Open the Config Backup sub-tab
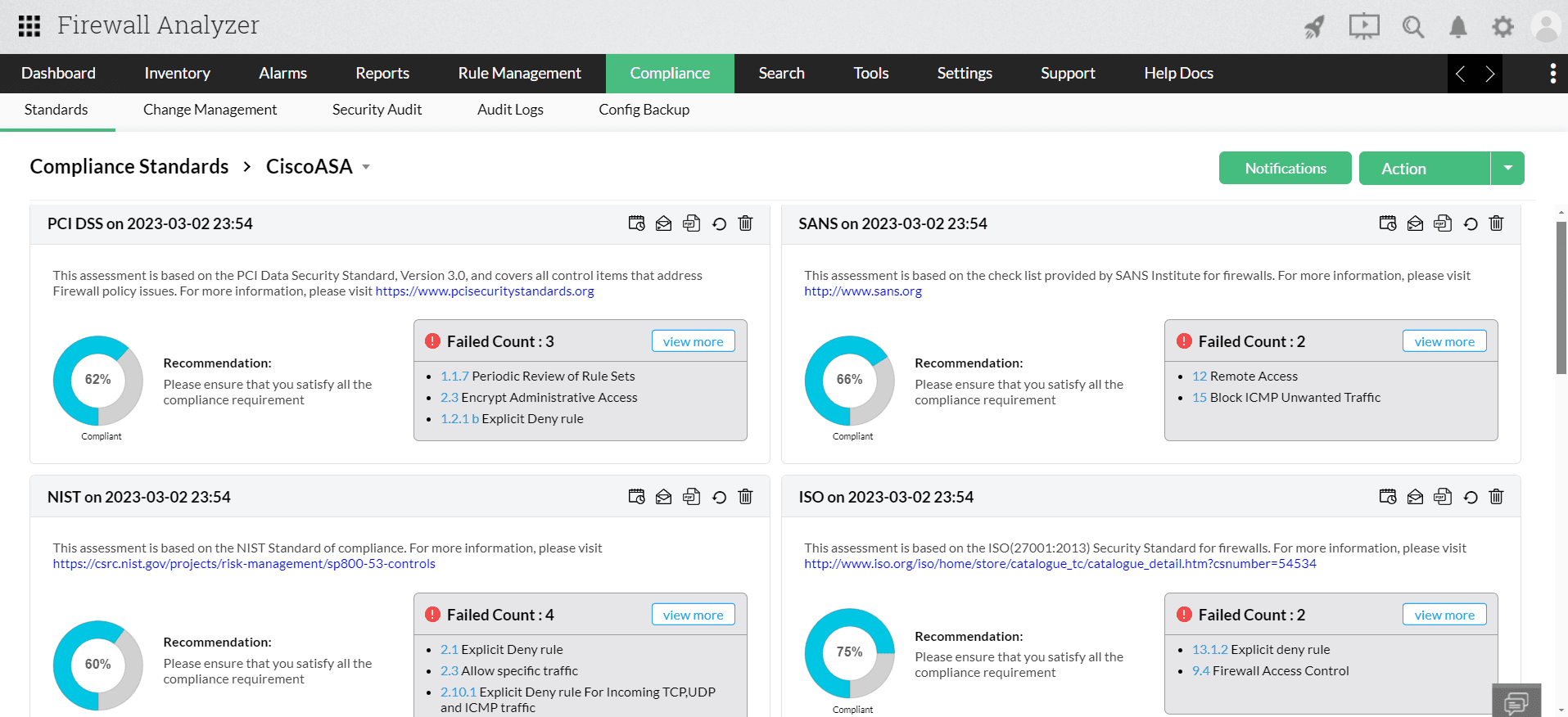This screenshot has height=717, width=1568. 644,110
